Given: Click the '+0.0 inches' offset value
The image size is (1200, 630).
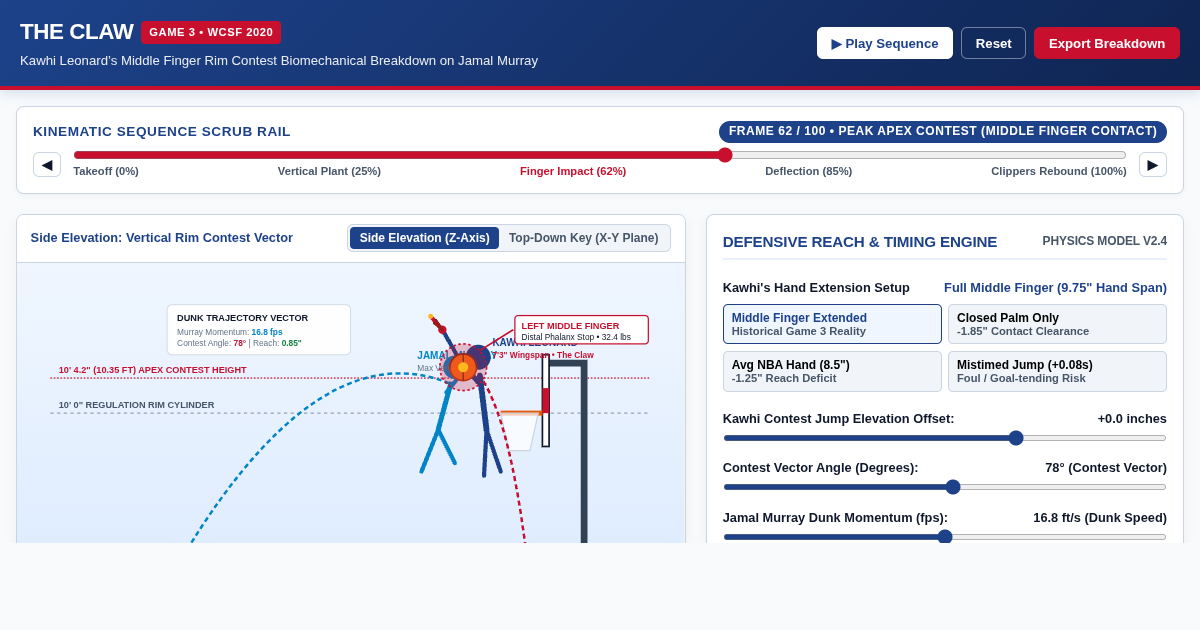Looking at the screenshot, I should 1132,418.
